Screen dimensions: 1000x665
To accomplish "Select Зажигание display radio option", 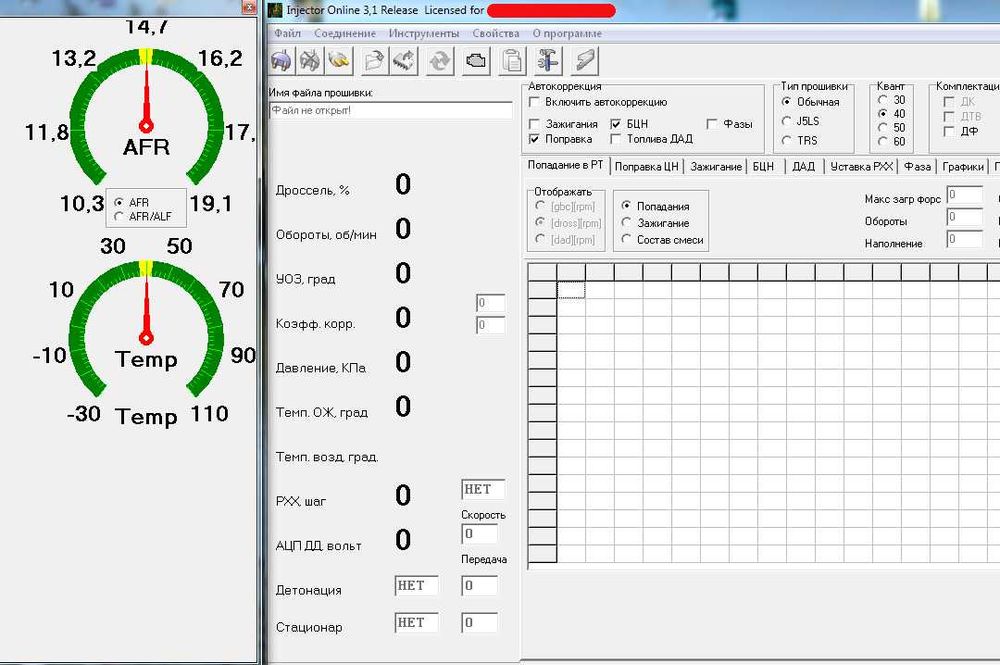I will pos(626,223).
